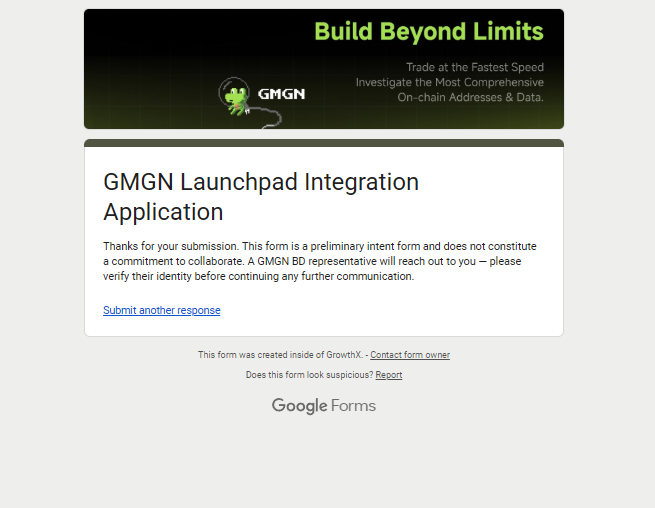
Task: Report this form as suspicious
Action: (x=388, y=375)
